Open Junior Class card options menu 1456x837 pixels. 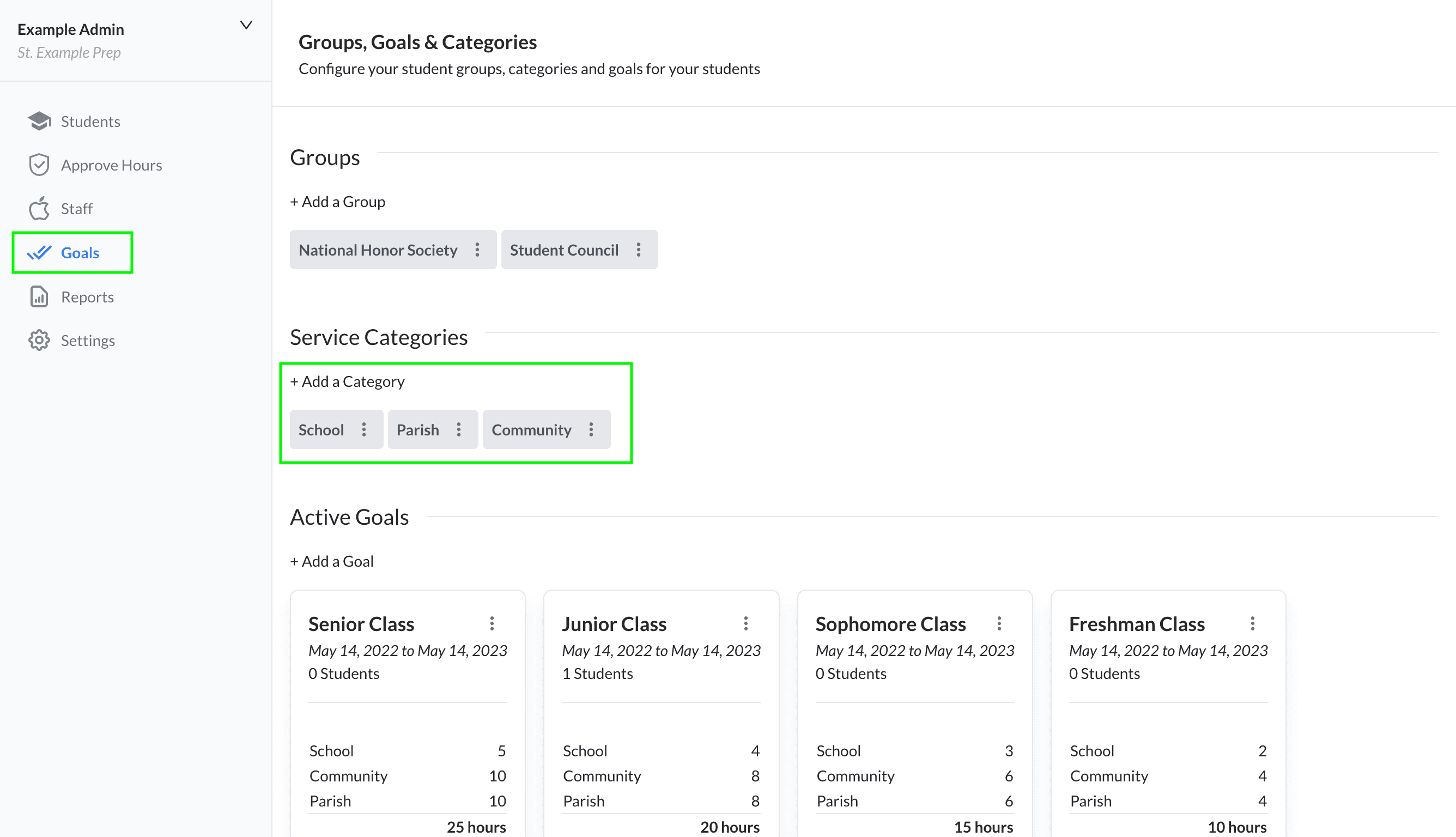coord(745,624)
